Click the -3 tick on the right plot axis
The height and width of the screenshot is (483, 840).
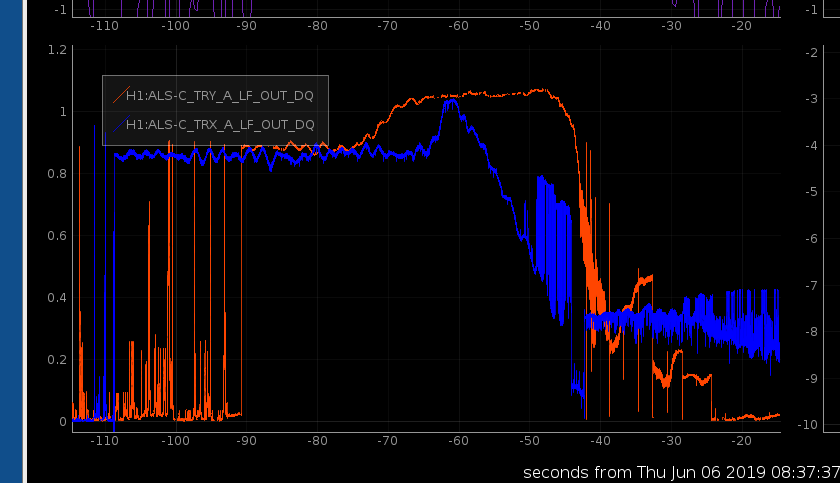point(812,99)
